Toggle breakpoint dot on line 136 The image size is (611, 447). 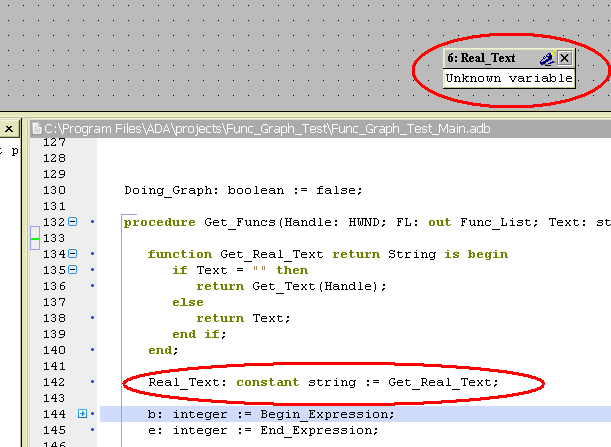(x=92, y=286)
